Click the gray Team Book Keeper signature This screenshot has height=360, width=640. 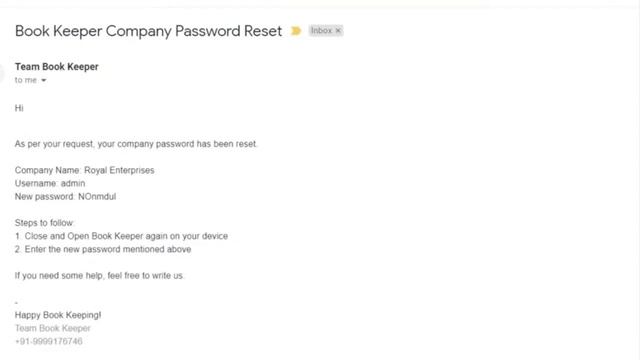pyautogui.click(x=53, y=328)
